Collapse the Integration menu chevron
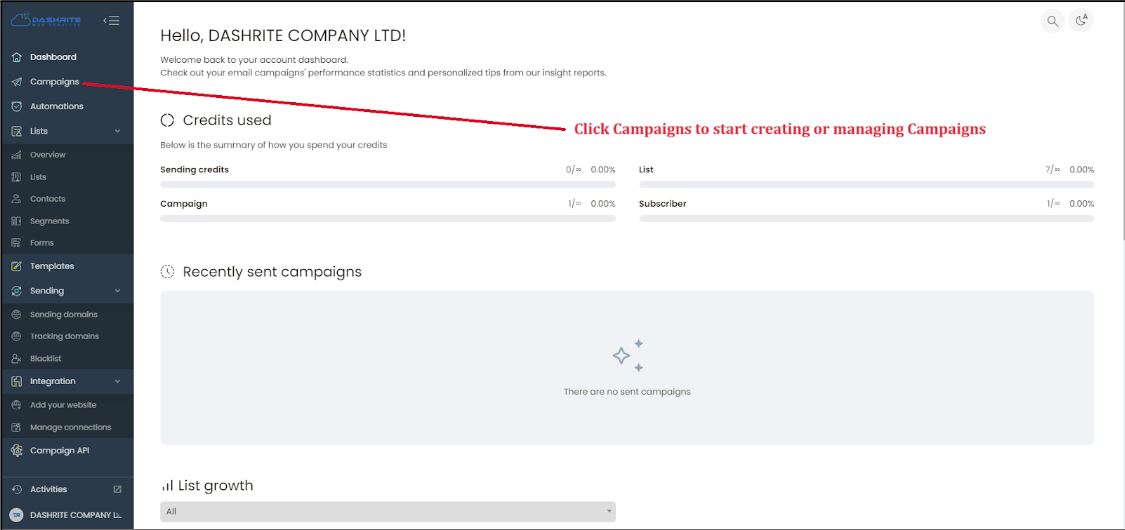The width and height of the screenshot is (1125, 530). (x=118, y=382)
